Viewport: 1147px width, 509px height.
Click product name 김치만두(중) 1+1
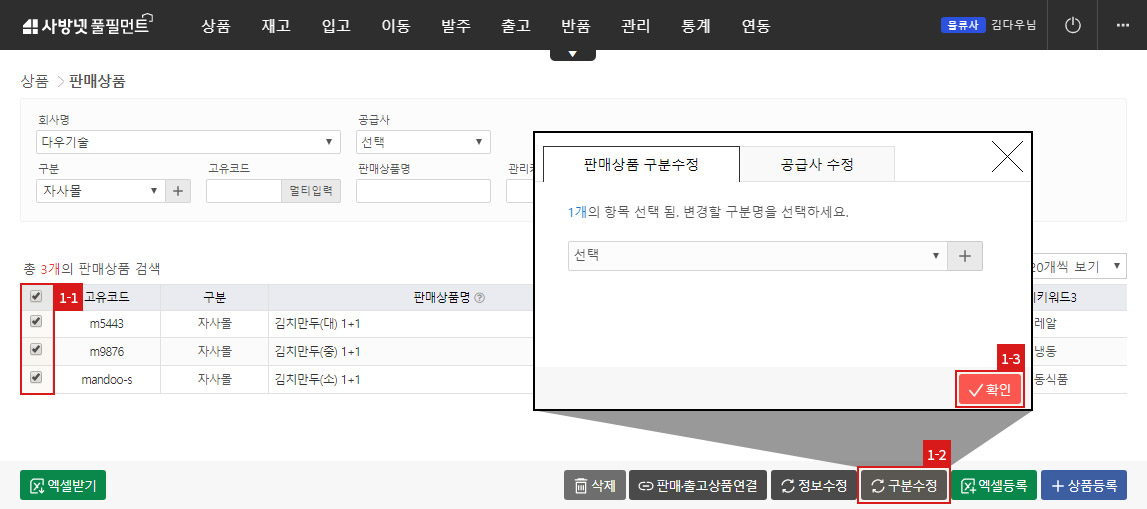point(317,352)
